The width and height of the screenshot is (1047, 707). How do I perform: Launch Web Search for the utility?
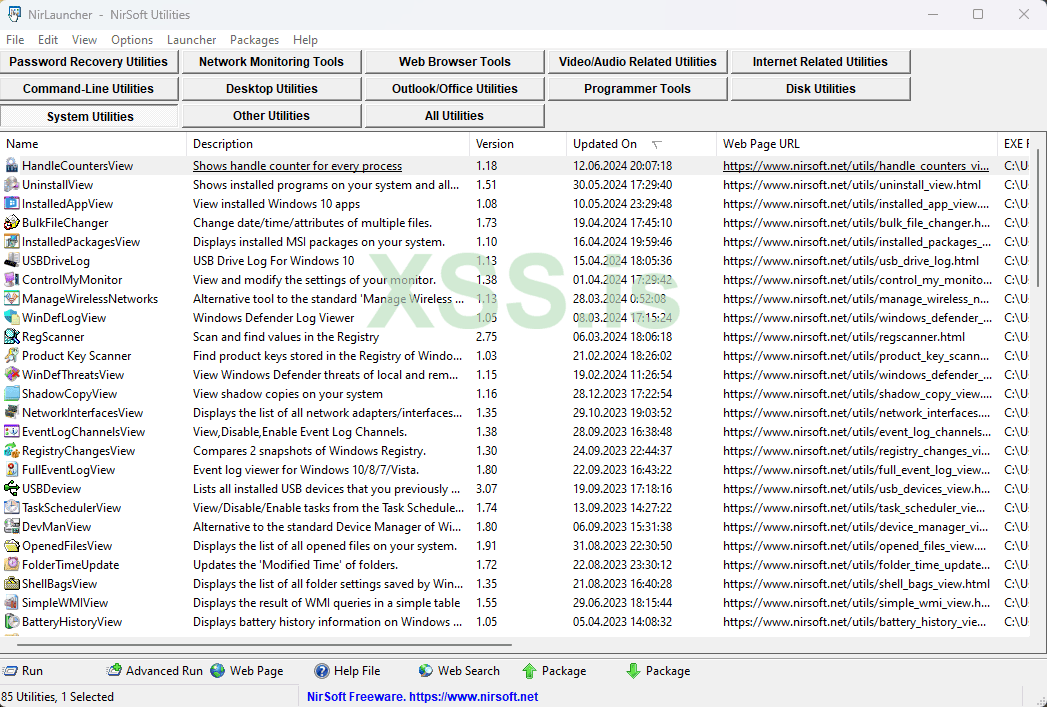(459, 671)
